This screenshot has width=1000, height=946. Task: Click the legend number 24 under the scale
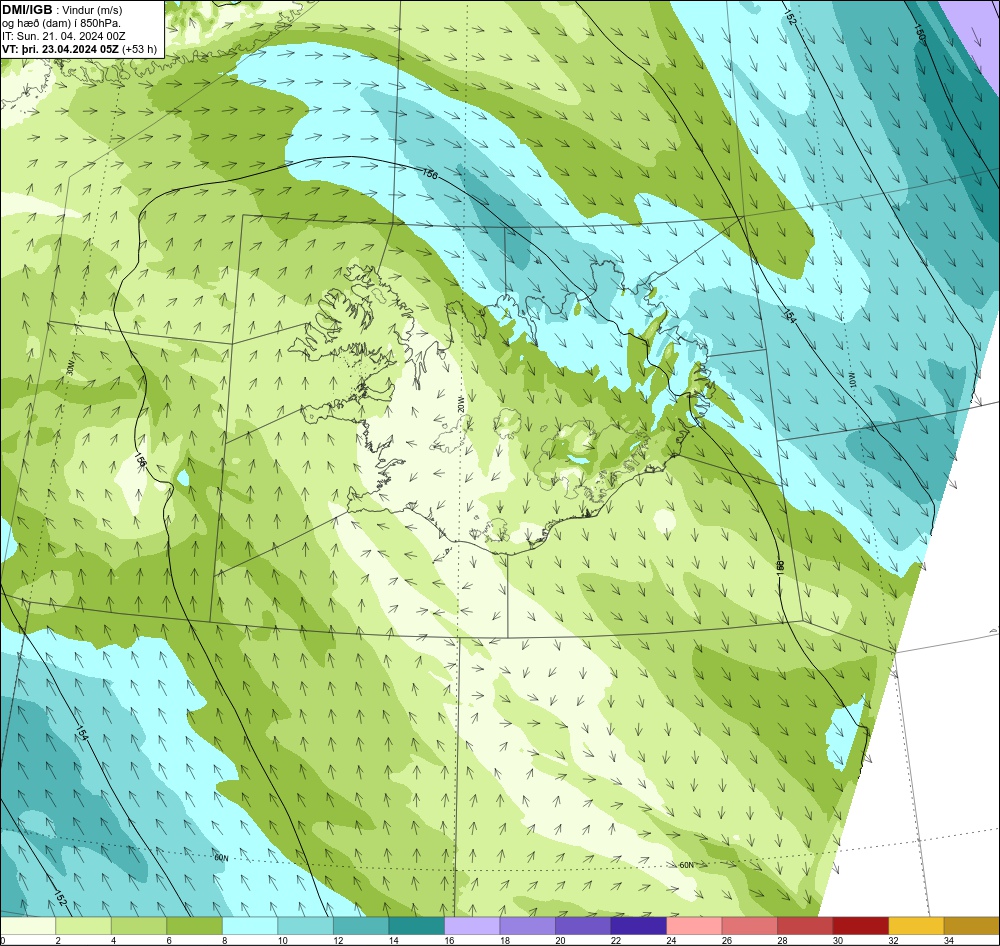671,940
